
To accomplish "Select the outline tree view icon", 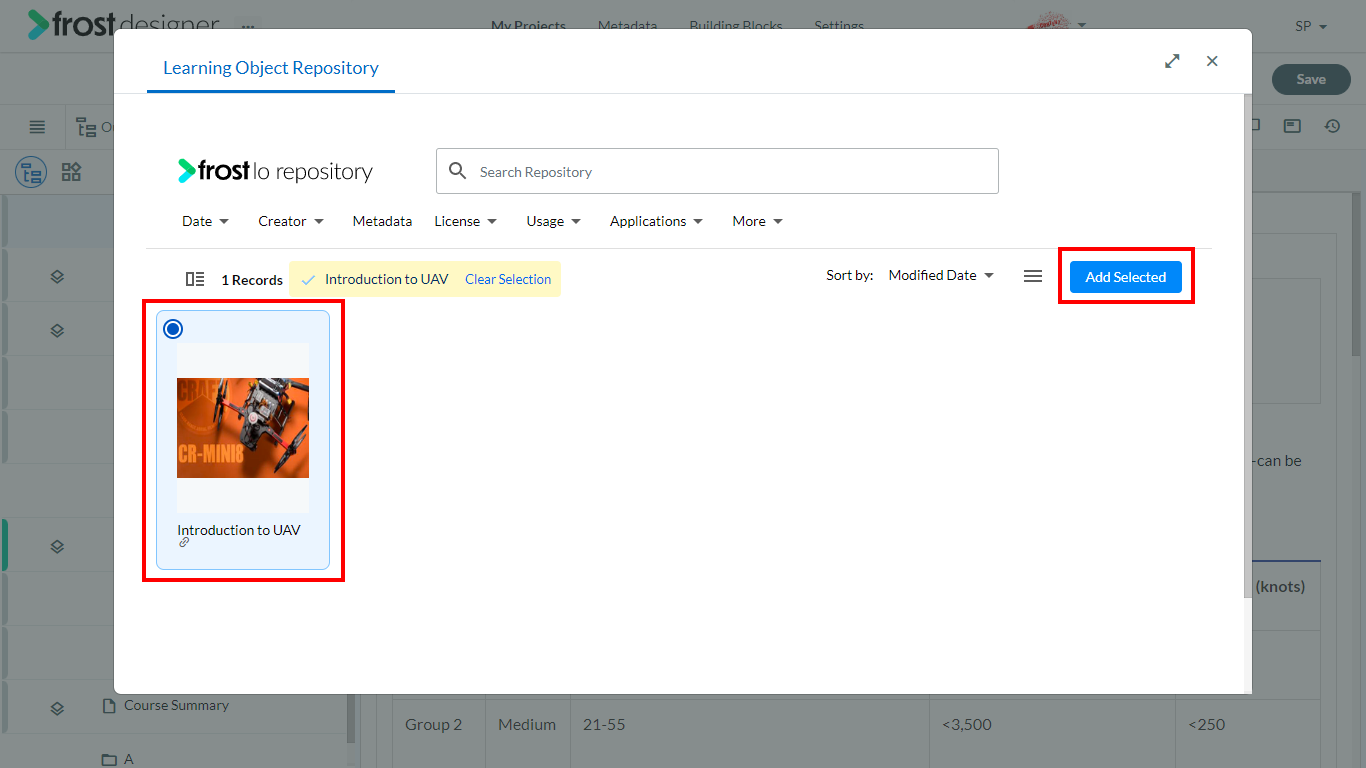I will pyautogui.click(x=31, y=172).
